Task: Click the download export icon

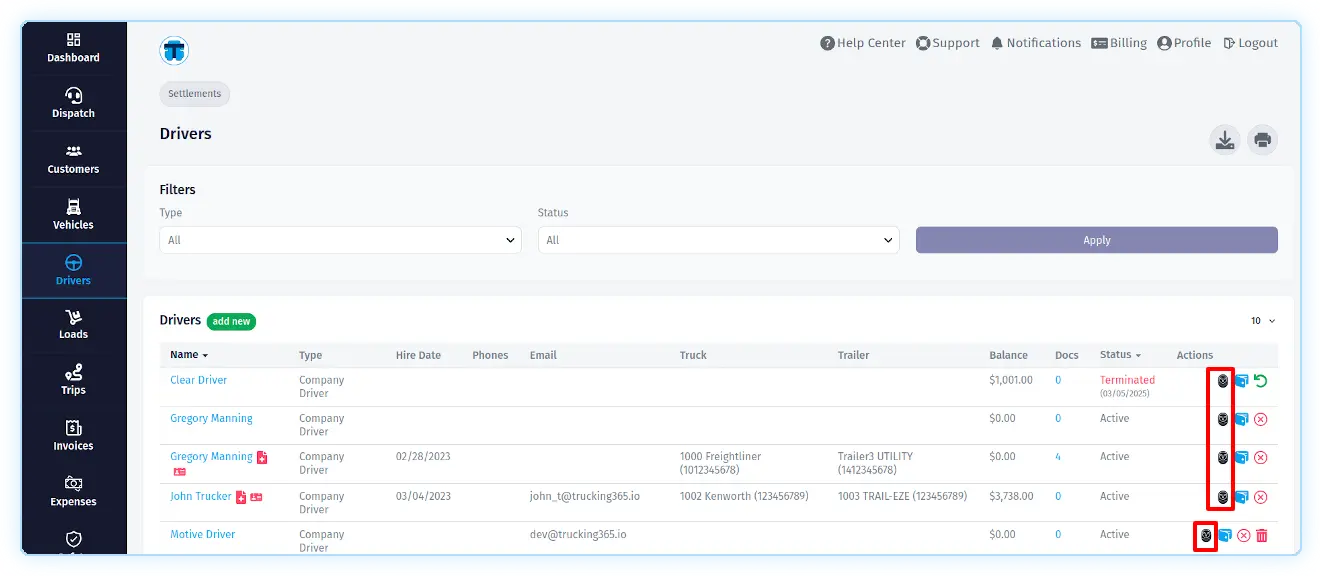Action: pos(1224,140)
